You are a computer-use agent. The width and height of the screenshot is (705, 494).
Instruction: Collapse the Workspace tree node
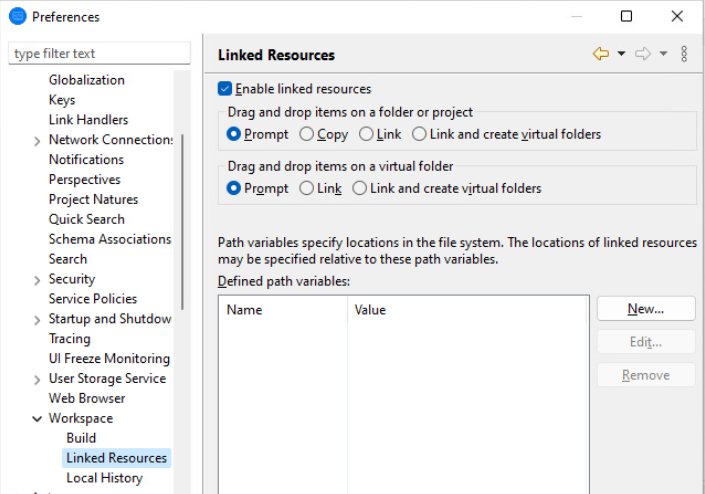[x=37, y=419]
